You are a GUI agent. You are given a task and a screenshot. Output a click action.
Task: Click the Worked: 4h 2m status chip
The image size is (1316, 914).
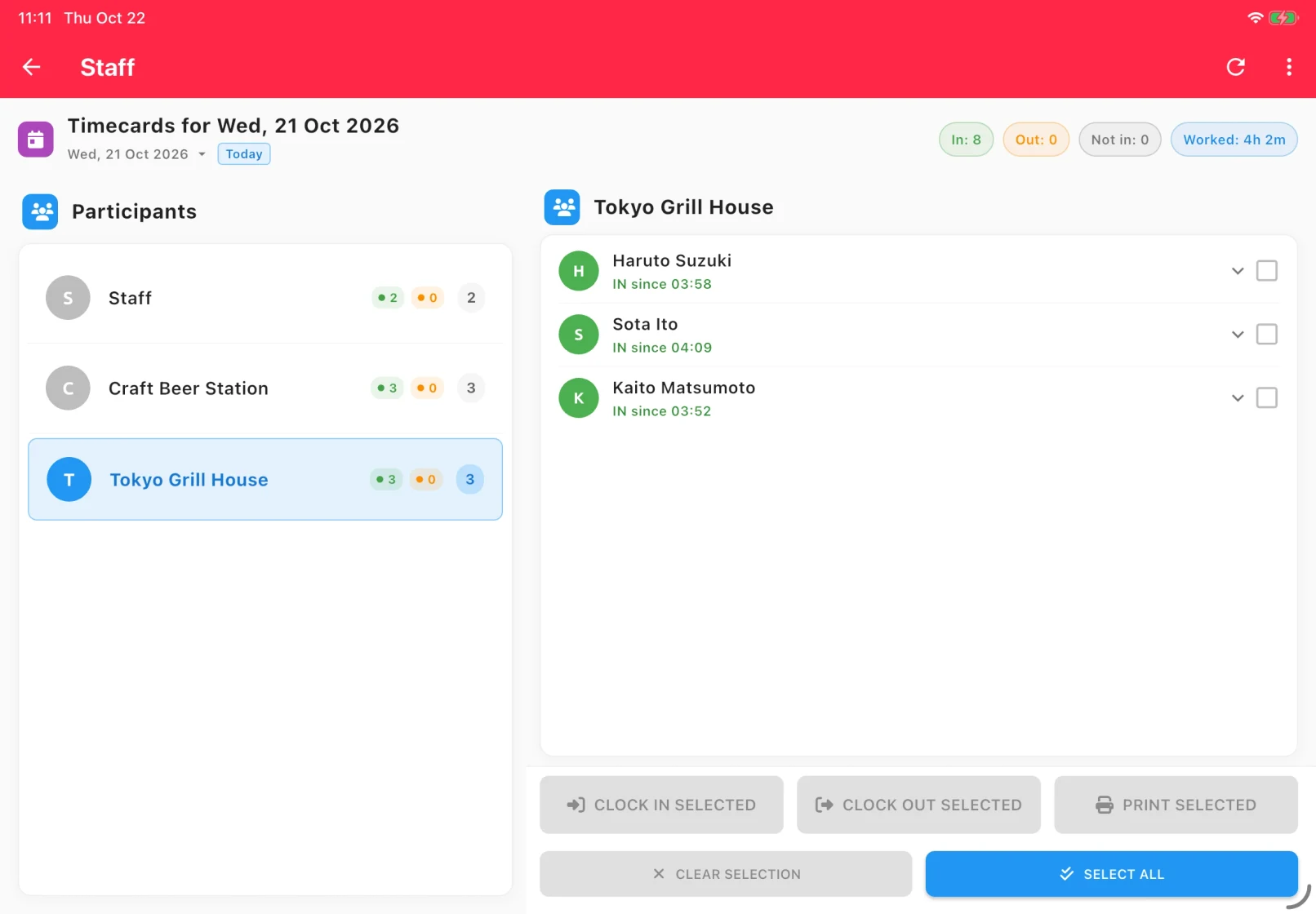(x=1234, y=140)
